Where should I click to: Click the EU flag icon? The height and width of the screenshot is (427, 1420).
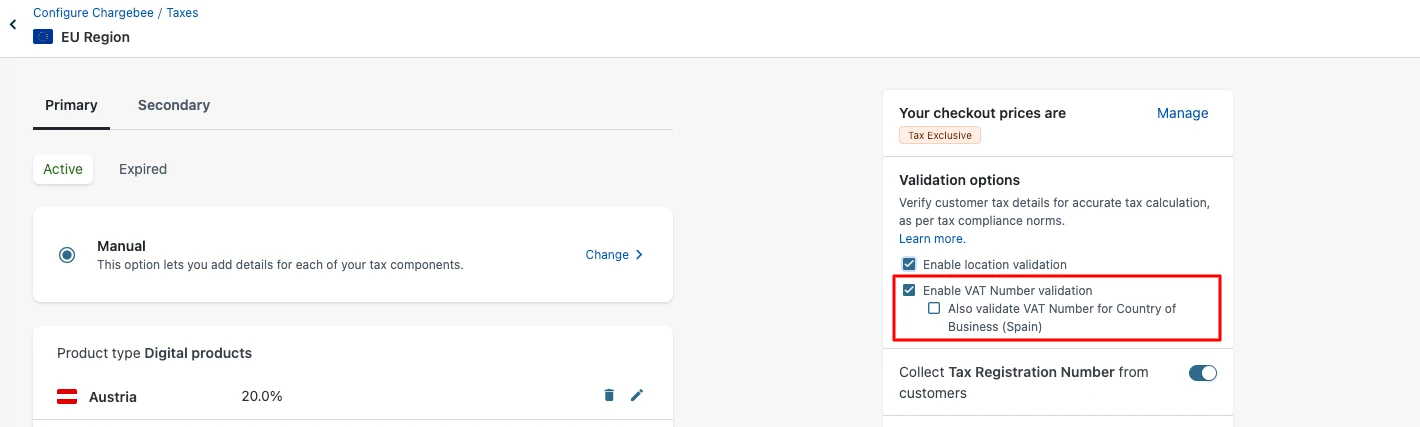[43, 37]
